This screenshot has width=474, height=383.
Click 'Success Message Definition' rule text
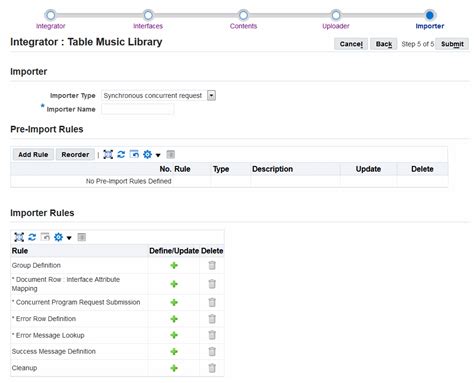pyautogui.click(x=54, y=351)
